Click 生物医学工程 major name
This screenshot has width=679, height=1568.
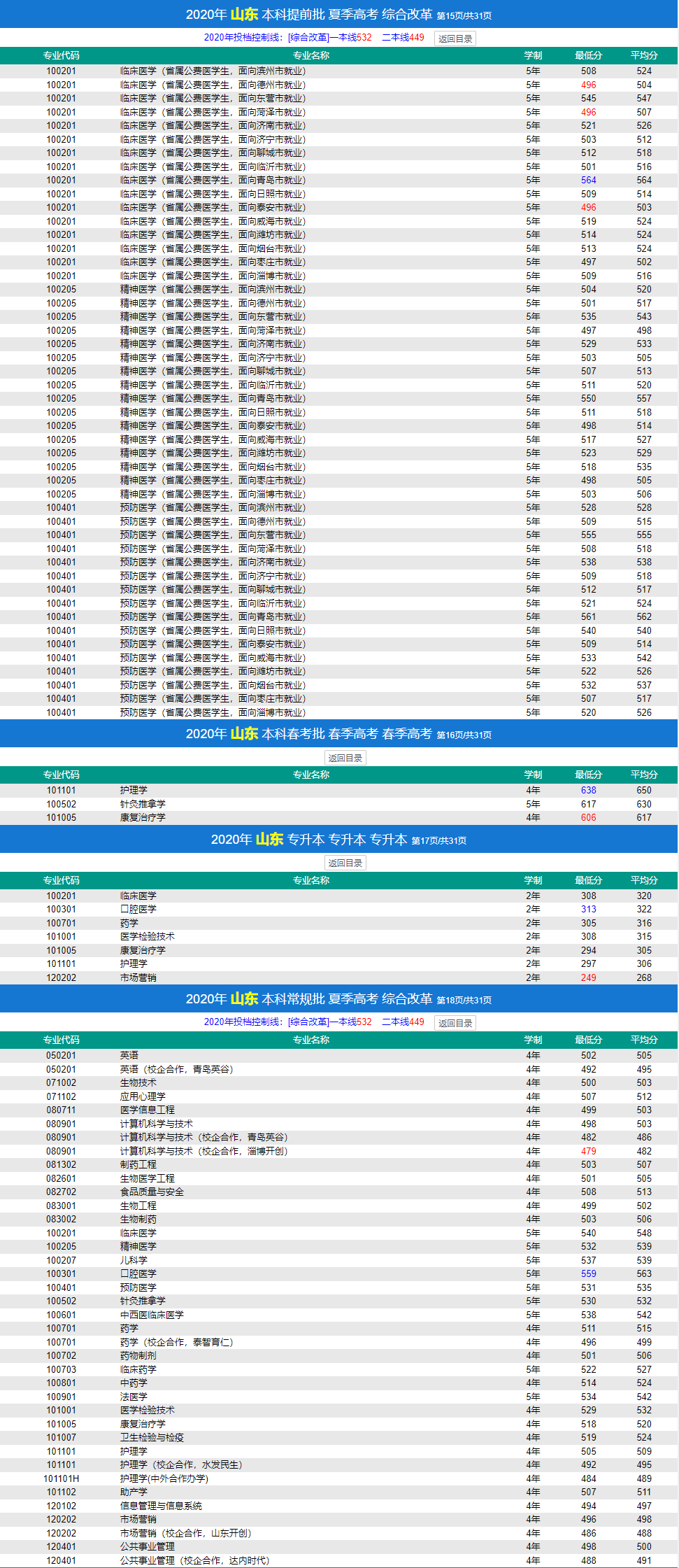tap(147, 1178)
